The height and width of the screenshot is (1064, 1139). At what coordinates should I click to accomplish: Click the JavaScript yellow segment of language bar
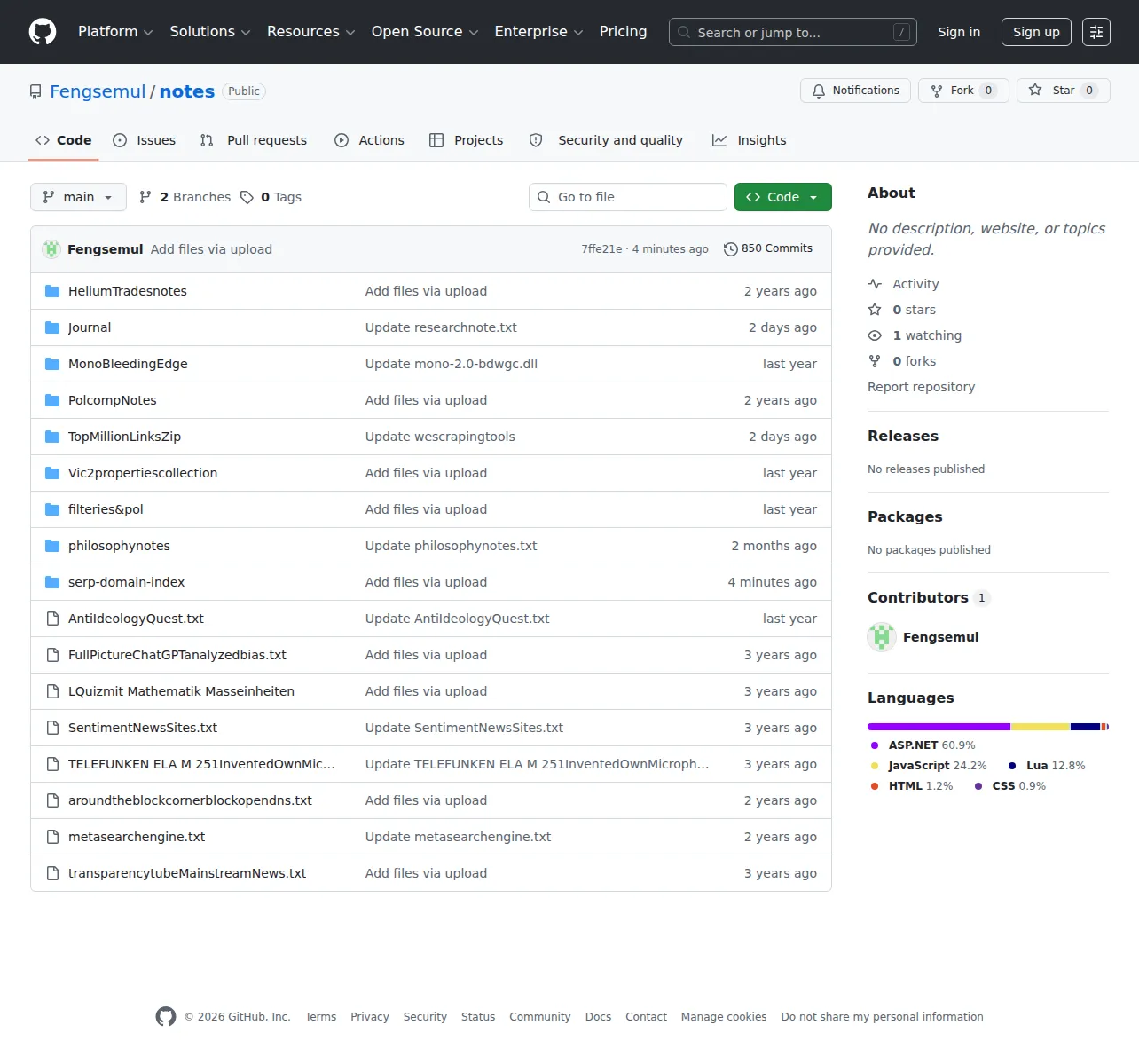click(x=1040, y=727)
